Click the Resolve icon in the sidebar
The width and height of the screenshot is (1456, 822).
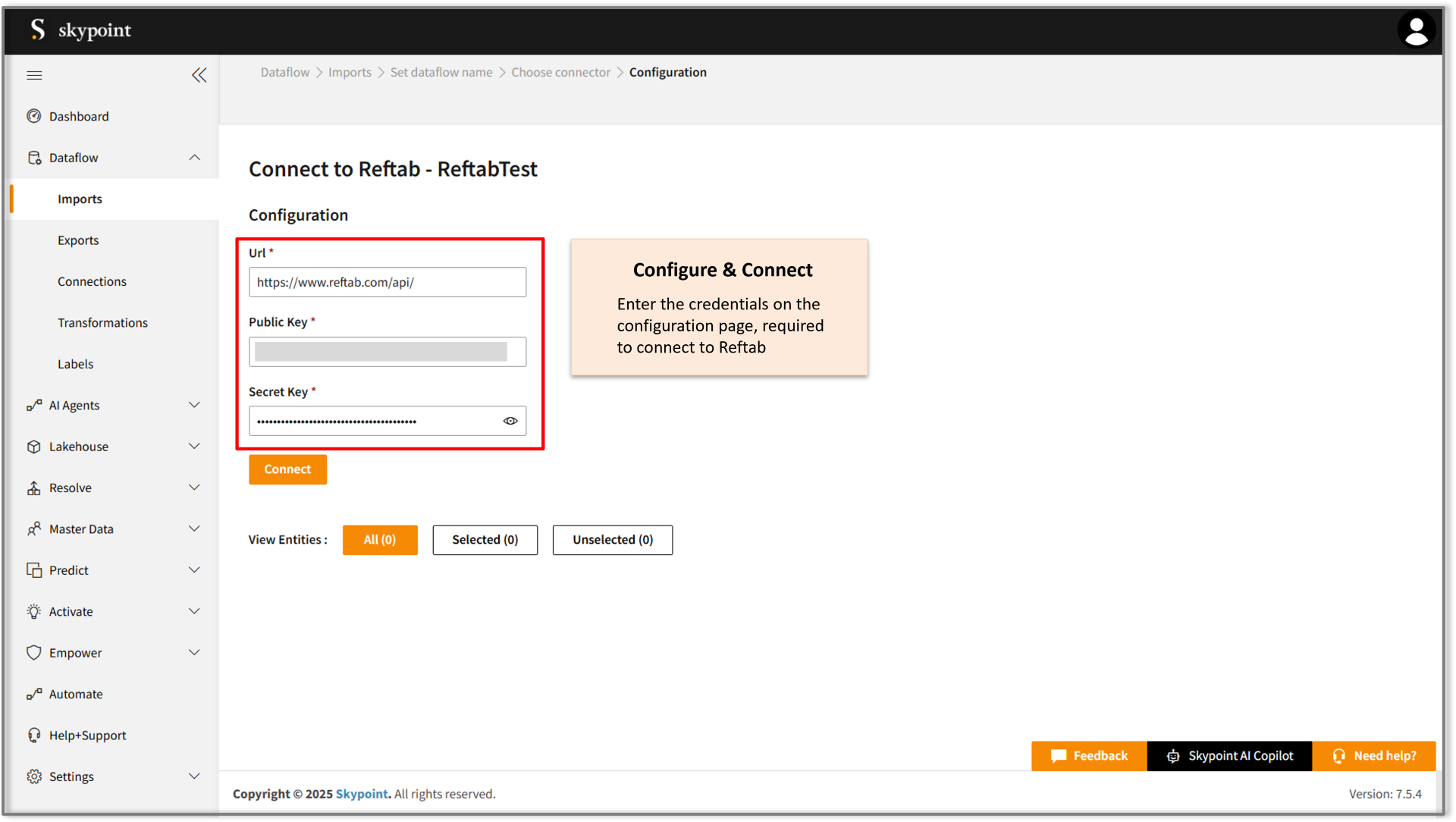coord(34,488)
